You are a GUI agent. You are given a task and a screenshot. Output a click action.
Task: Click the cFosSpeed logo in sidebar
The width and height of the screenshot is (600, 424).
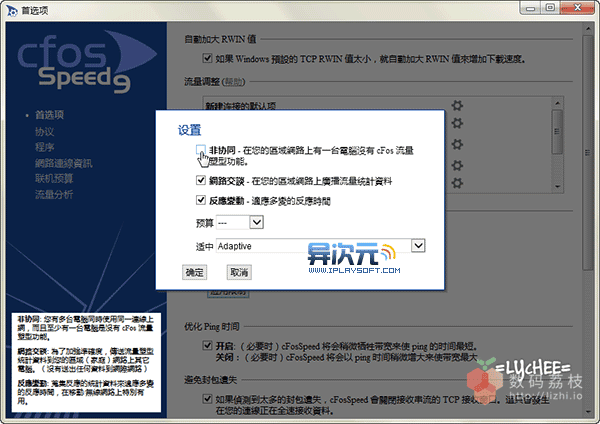click(87, 61)
